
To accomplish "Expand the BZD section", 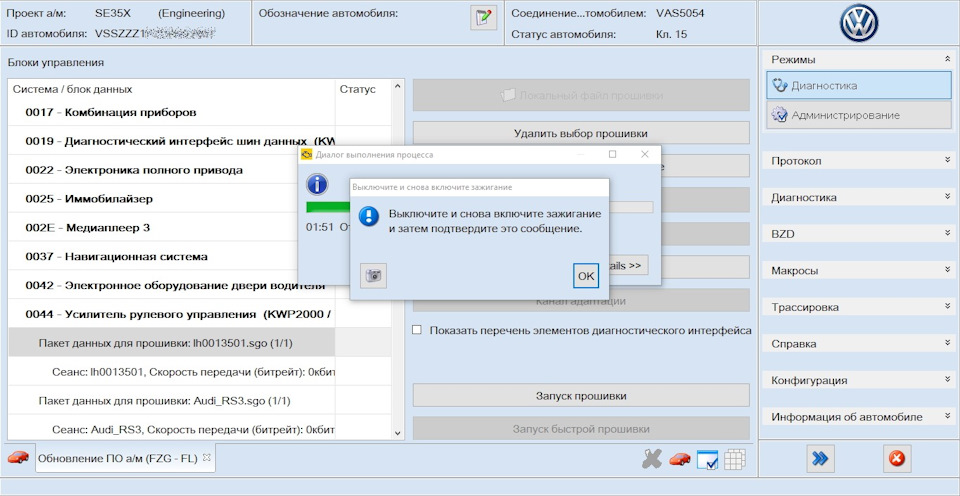I will pyautogui.click(x=947, y=234).
